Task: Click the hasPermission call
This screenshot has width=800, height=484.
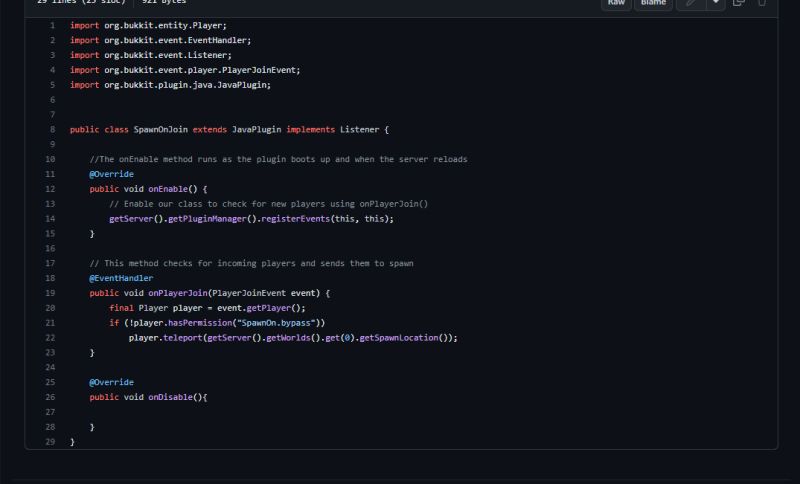Action: (x=200, y=323)
